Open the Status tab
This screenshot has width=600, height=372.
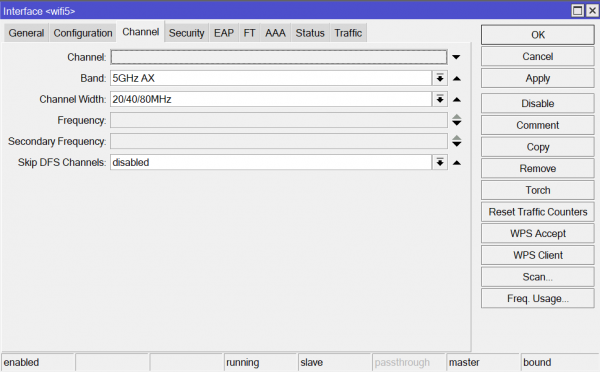pos(310,33)
